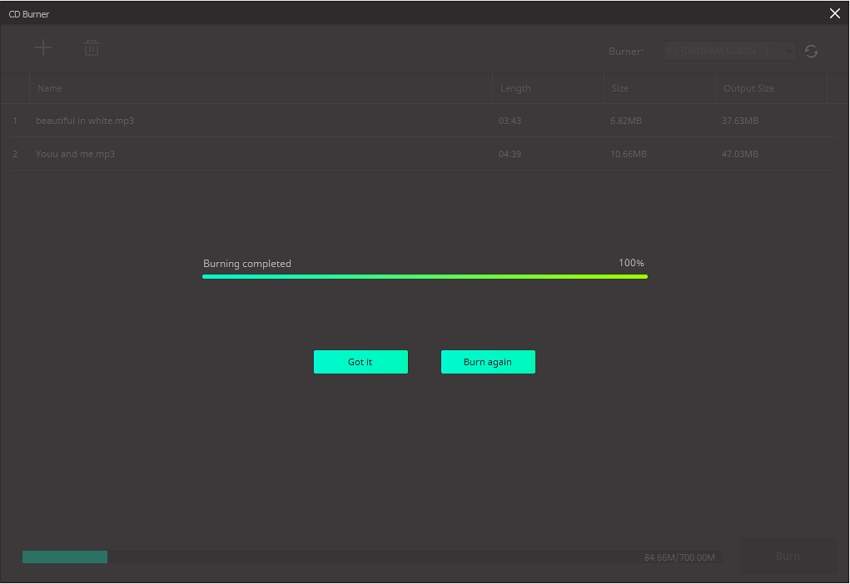The height and width of the screenshot is (584, 850).
Task: Click the Size column header
Action: (x=620, y=88)
